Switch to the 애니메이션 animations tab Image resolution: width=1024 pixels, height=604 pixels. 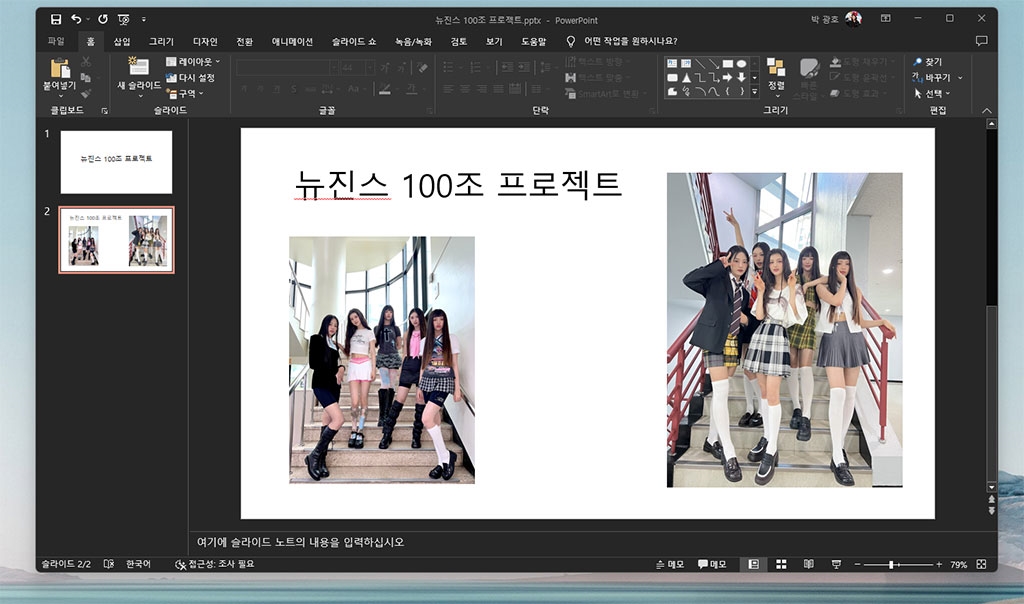pyautogui.click(x=292, y=41)
